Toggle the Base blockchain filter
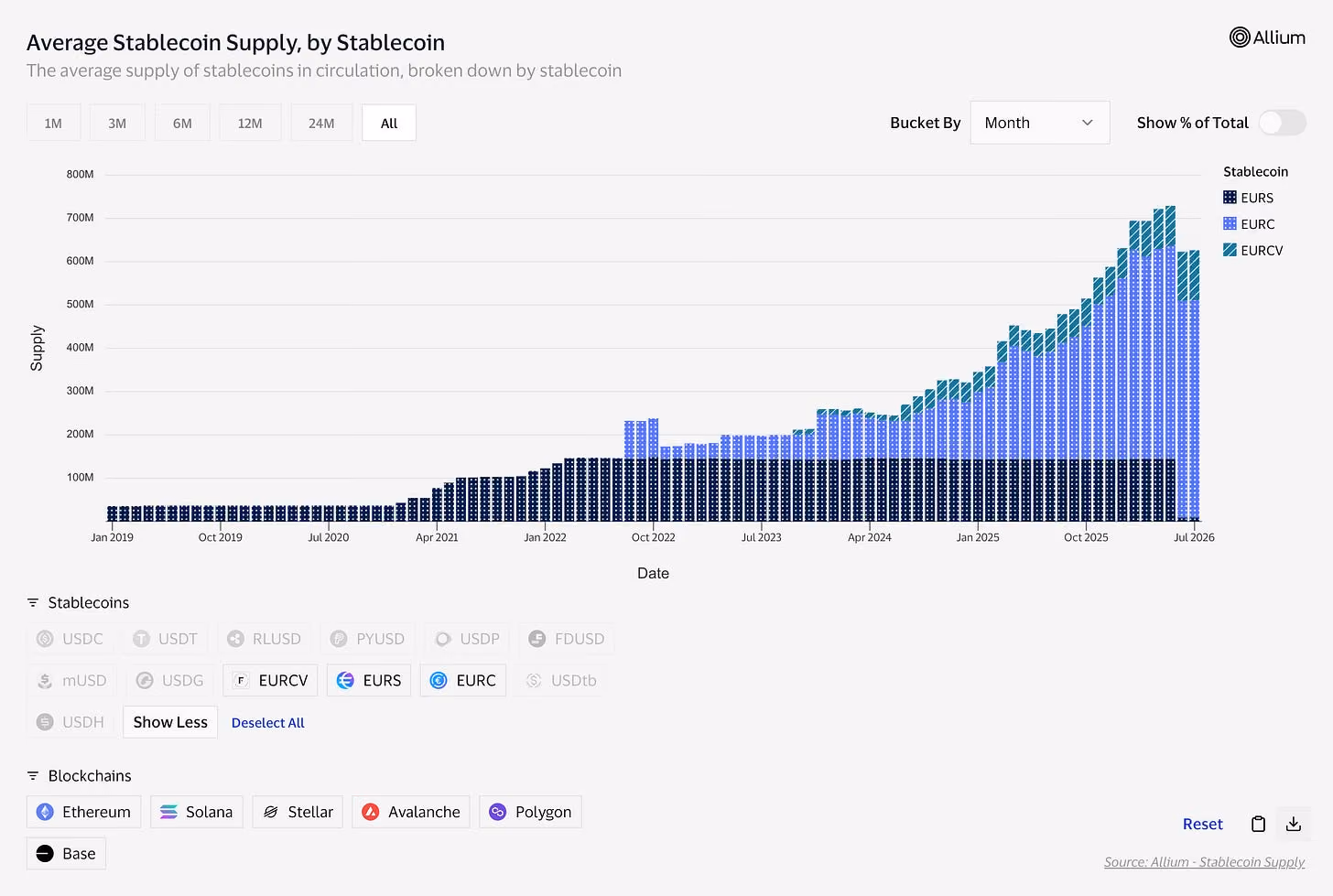Image resolution: width=1333 pixels, height=896 pixels. pos(67,854)
